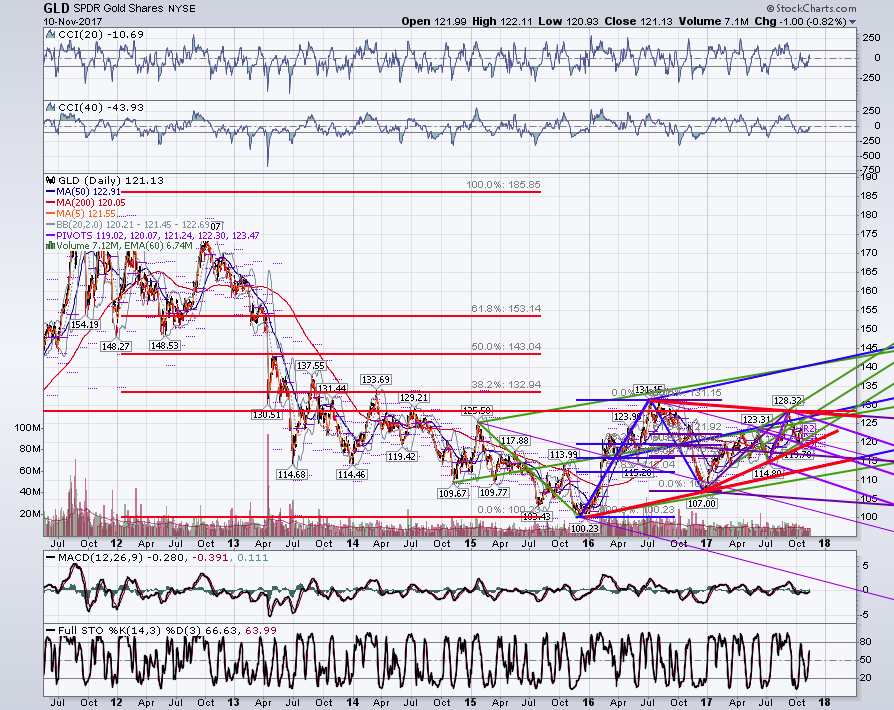Viewport: 894px width, 710px height.
Task: Click the date '10-Nov-2017'
Action: [x=72, y=22]
